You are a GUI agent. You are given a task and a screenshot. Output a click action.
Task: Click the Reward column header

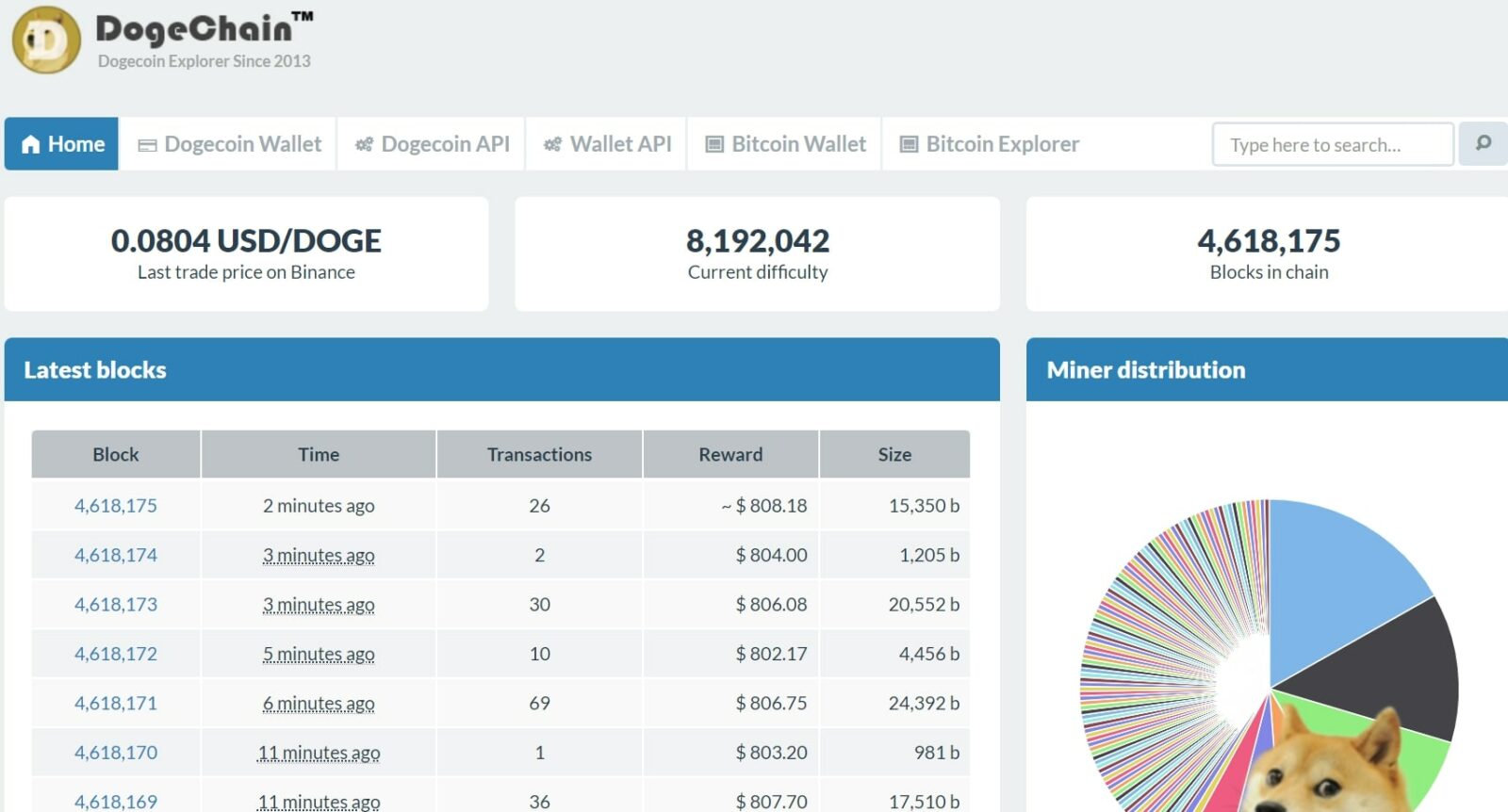730,454
